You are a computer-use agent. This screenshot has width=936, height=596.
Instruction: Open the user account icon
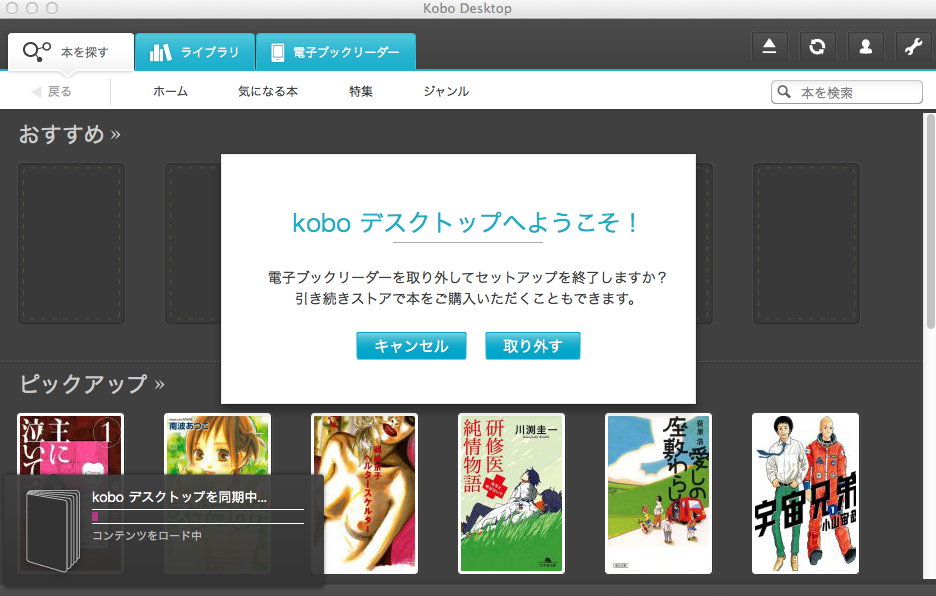coord(866,47)
